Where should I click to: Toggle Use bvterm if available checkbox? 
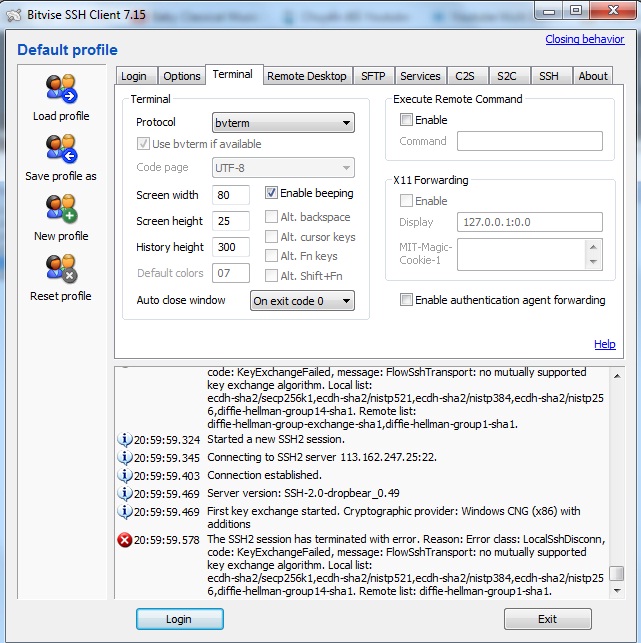tap(143, 144)
